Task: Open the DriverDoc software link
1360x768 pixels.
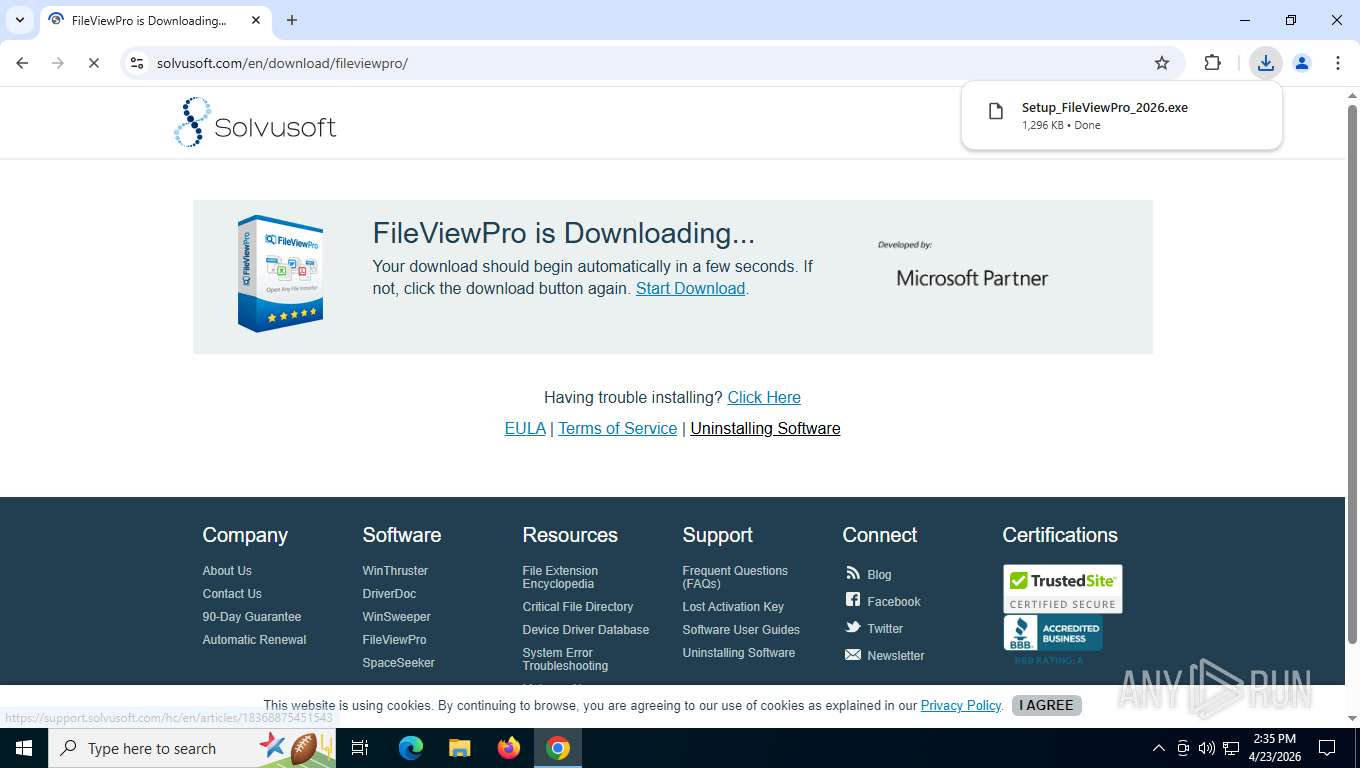Action: coord(389,594)
